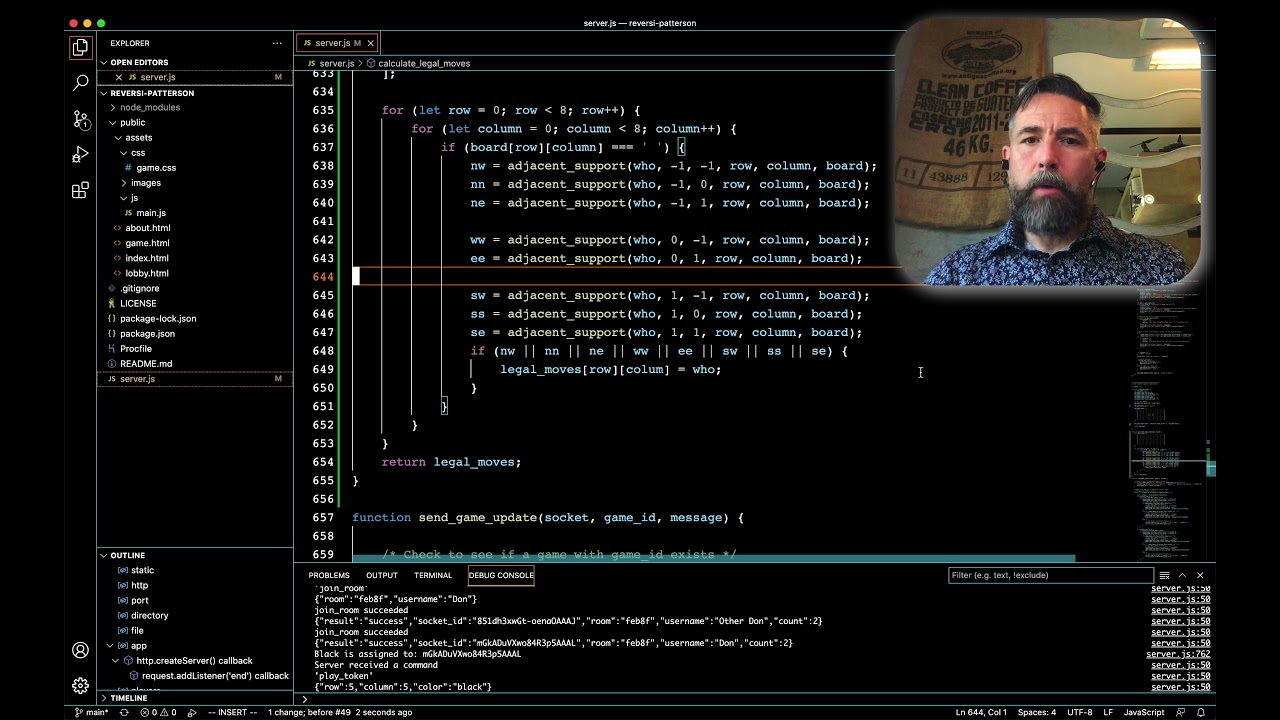Click the debug launch status bar icon
Viewport: 1280px width, 720px height.
pos(191,712)
